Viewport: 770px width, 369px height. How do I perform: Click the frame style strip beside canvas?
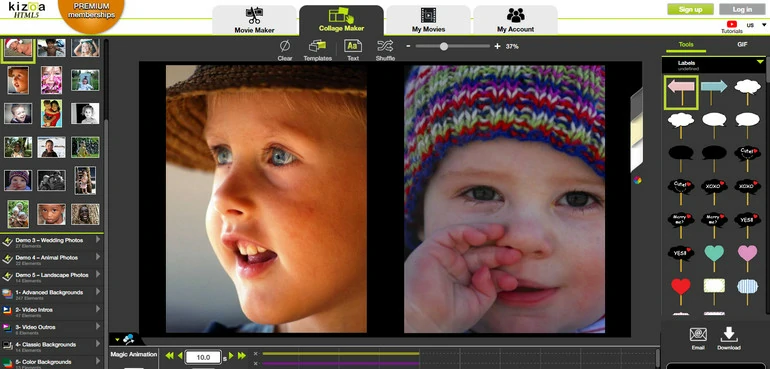click(x=636, y=130)
